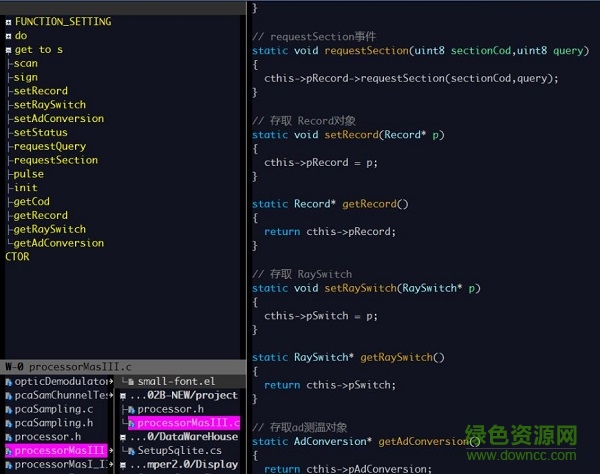This screenshot has width=600, height=474.
Task: Open pcaSampling.h in sources list
Action: (54, 423)
